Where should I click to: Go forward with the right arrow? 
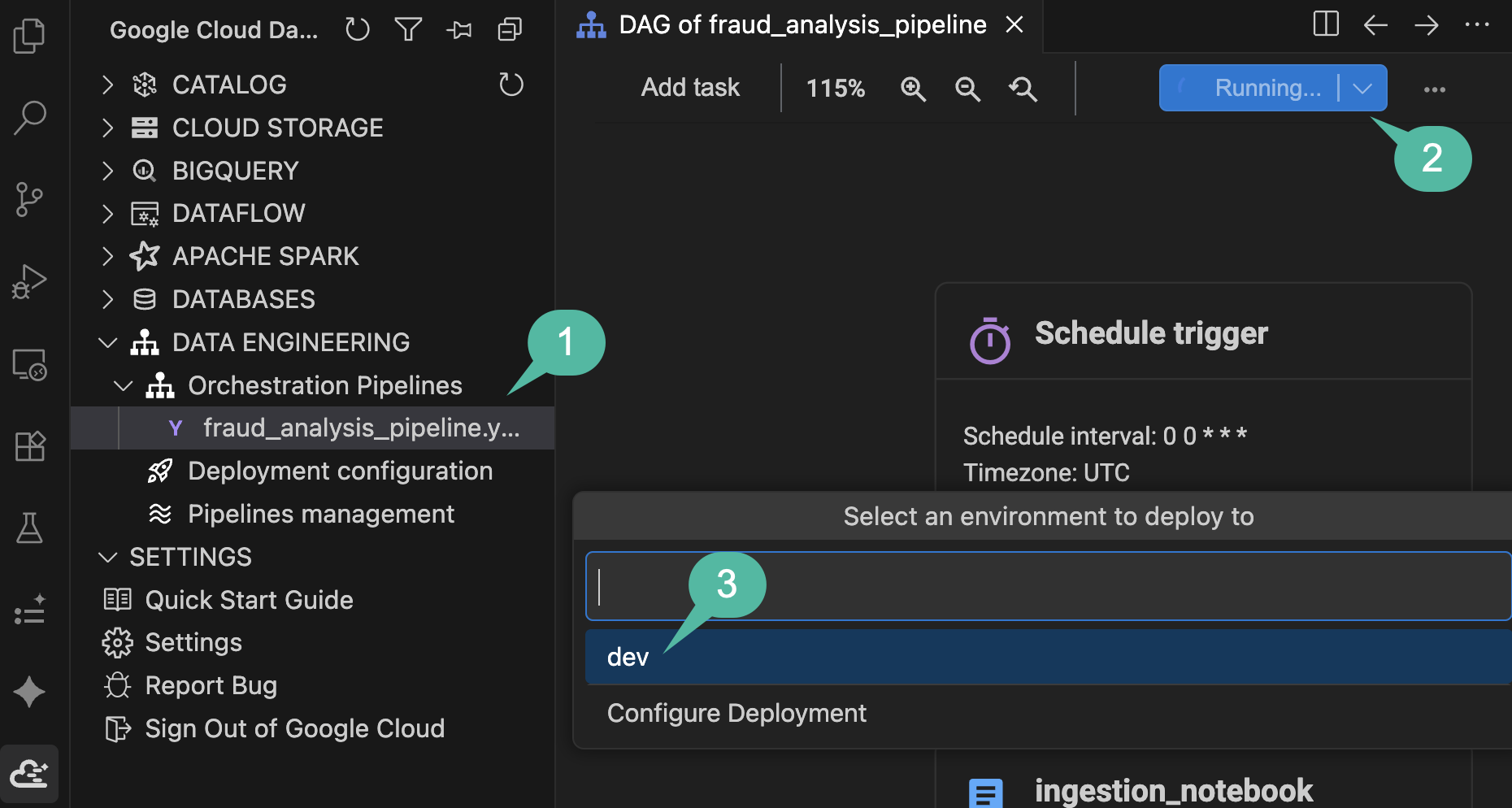tap(1426, 25)
